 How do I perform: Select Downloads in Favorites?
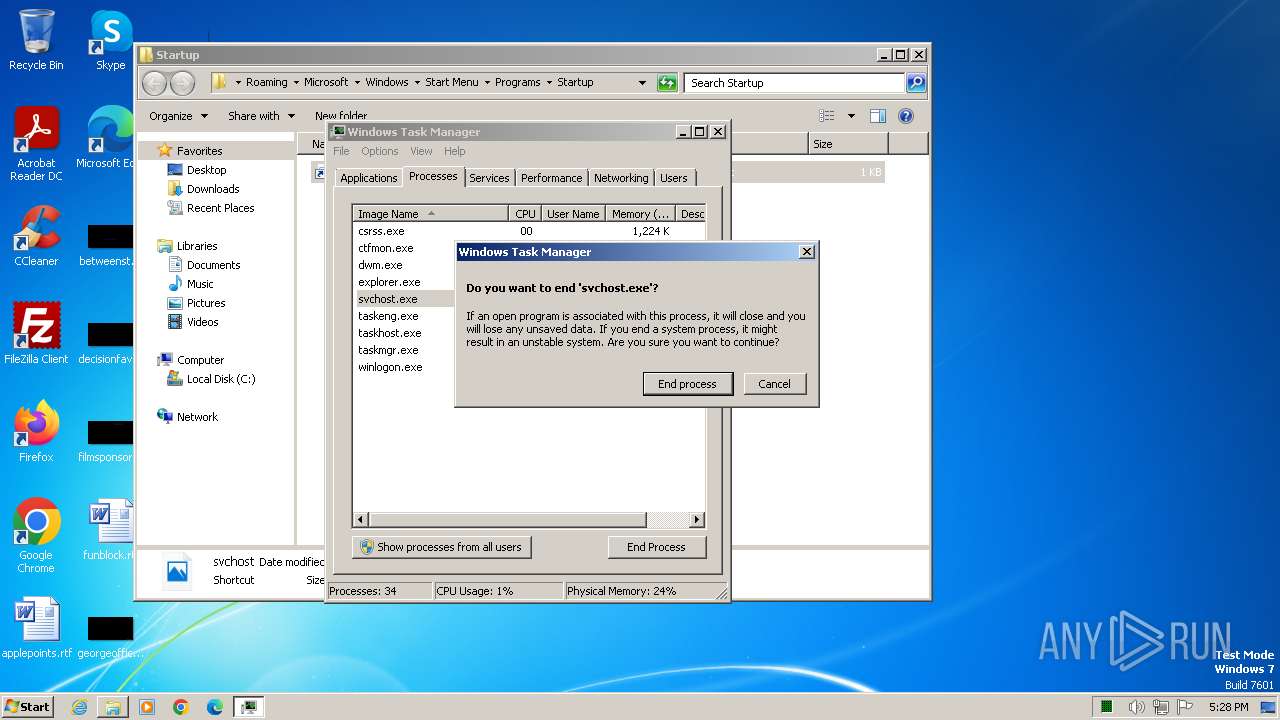[213, 189]
